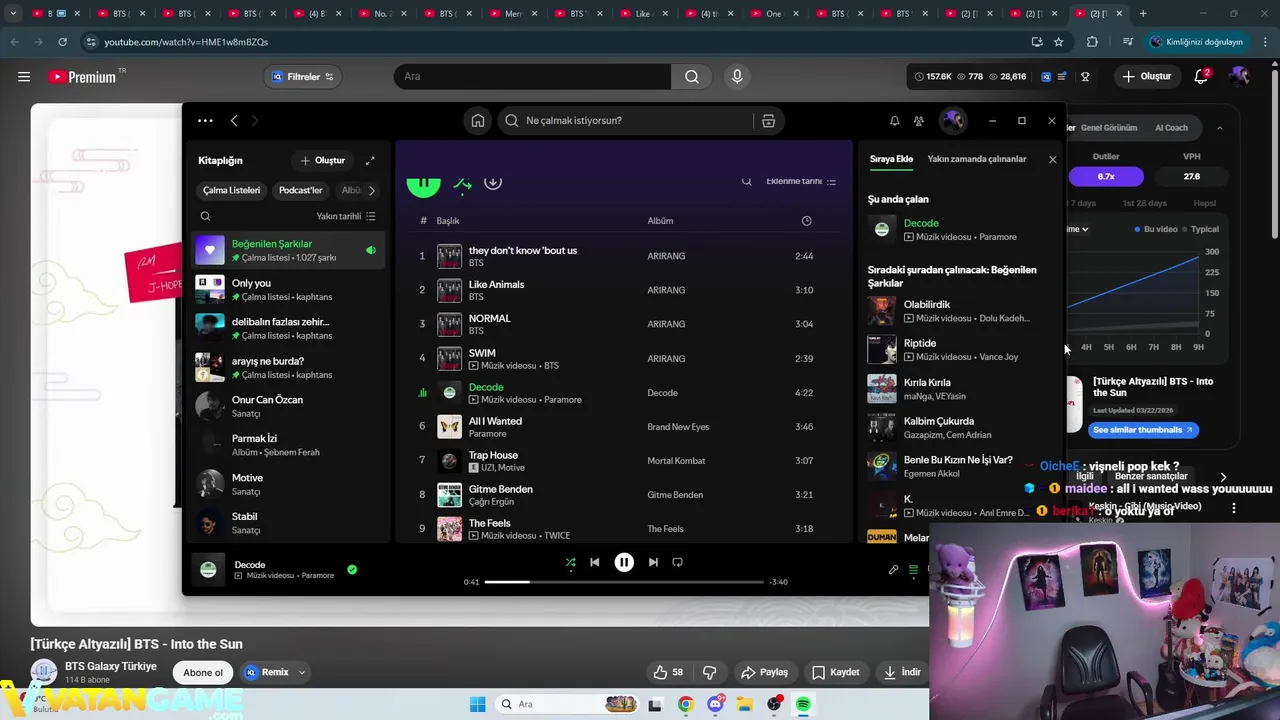Image resolution: width=1280 pixels, height=720 pixels.
Task: Run YouTube search with the magnifier button
Action: pos(692,77)
